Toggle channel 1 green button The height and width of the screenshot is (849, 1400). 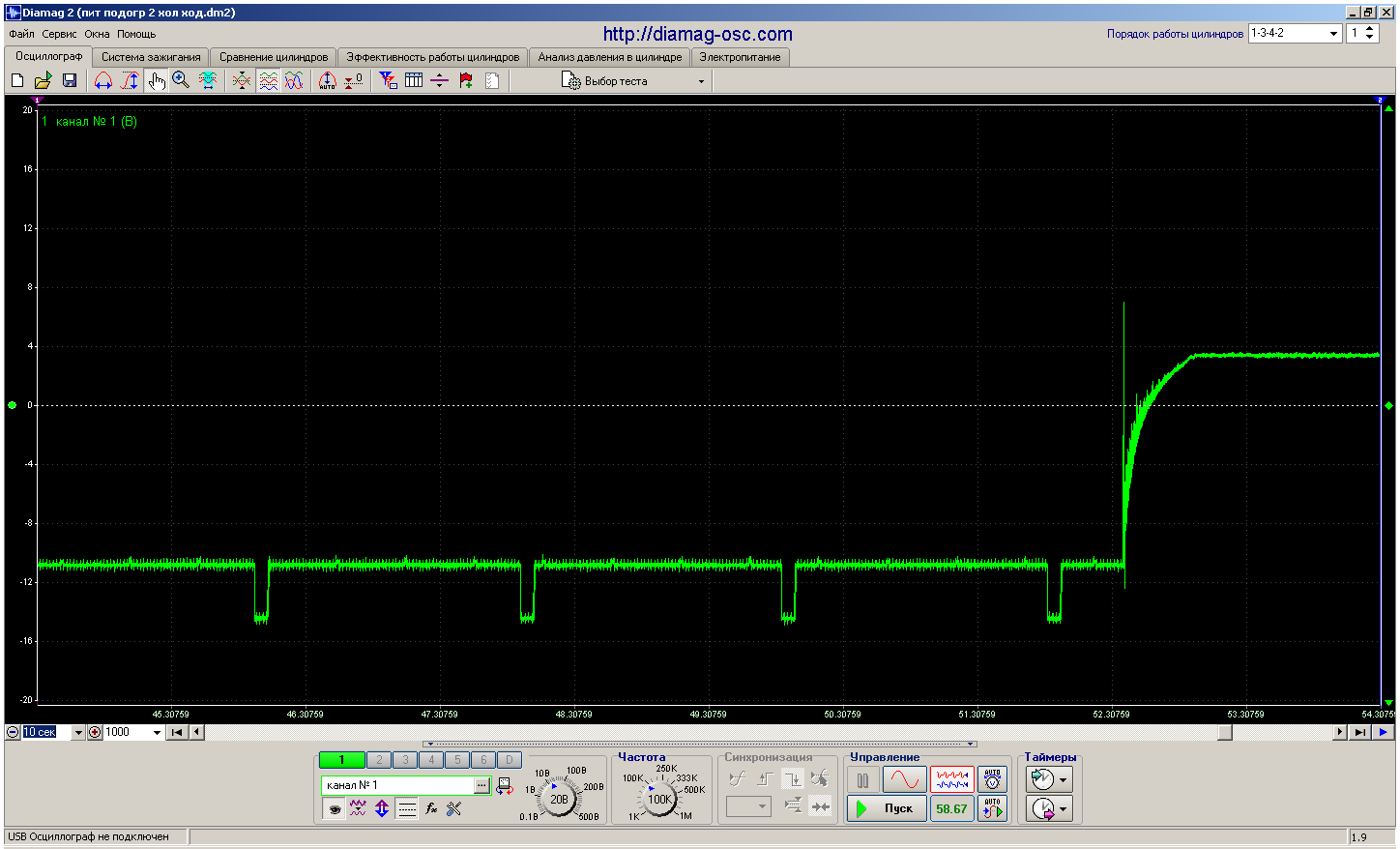[342, 760]
